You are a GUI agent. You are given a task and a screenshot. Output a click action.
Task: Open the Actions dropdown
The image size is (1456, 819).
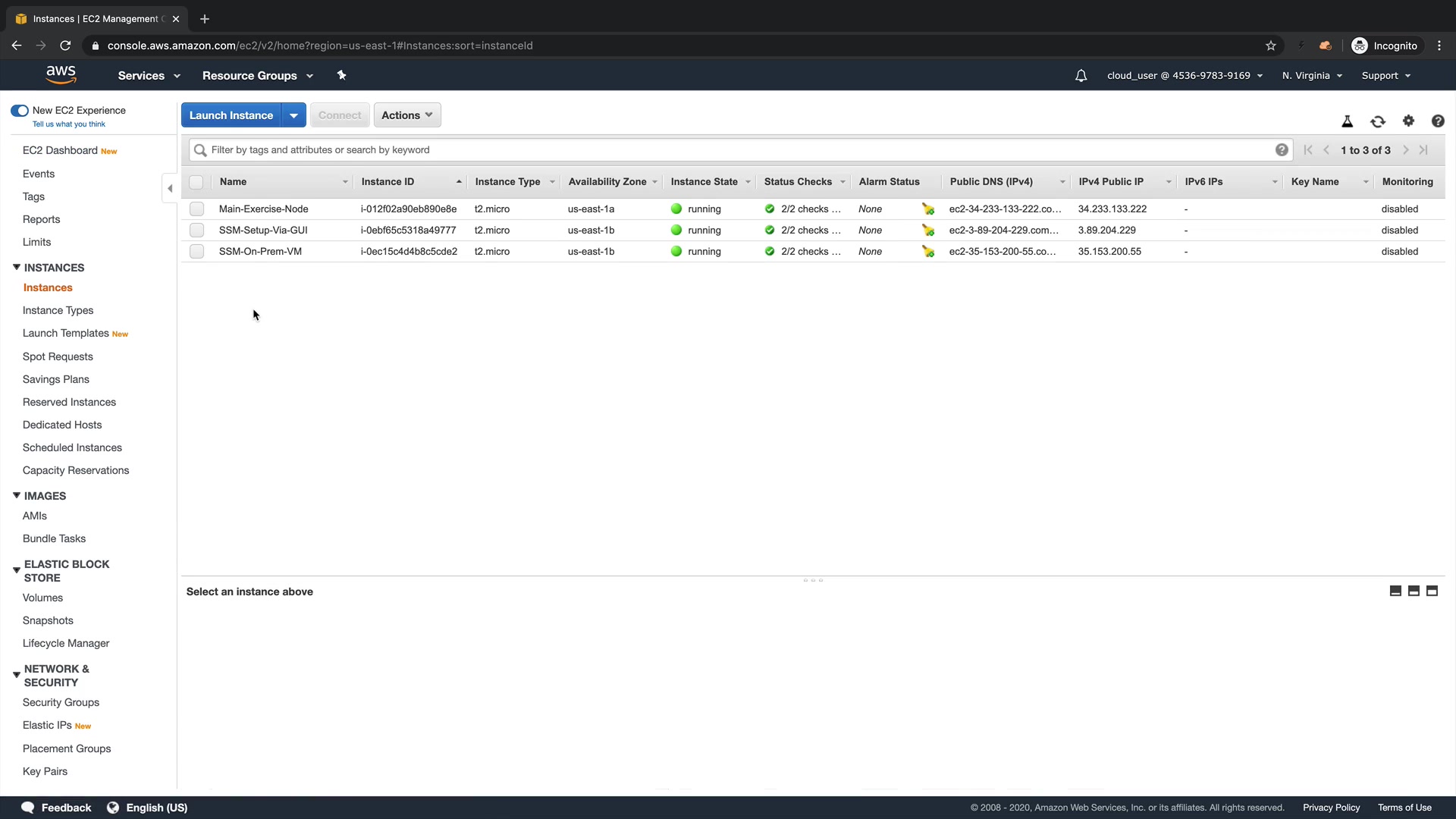[406, 115]
